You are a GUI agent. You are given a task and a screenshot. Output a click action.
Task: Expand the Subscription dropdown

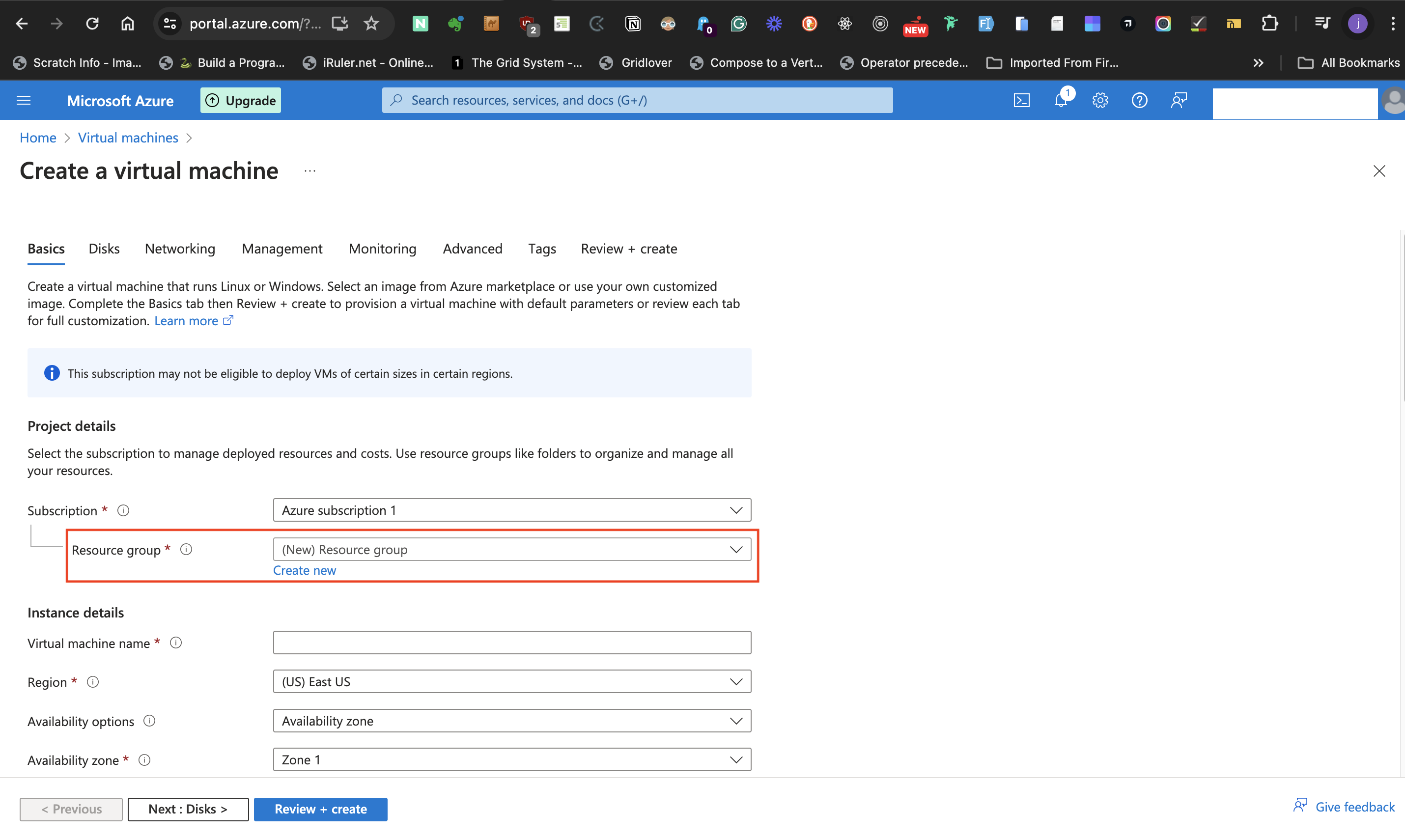(512, 510)
